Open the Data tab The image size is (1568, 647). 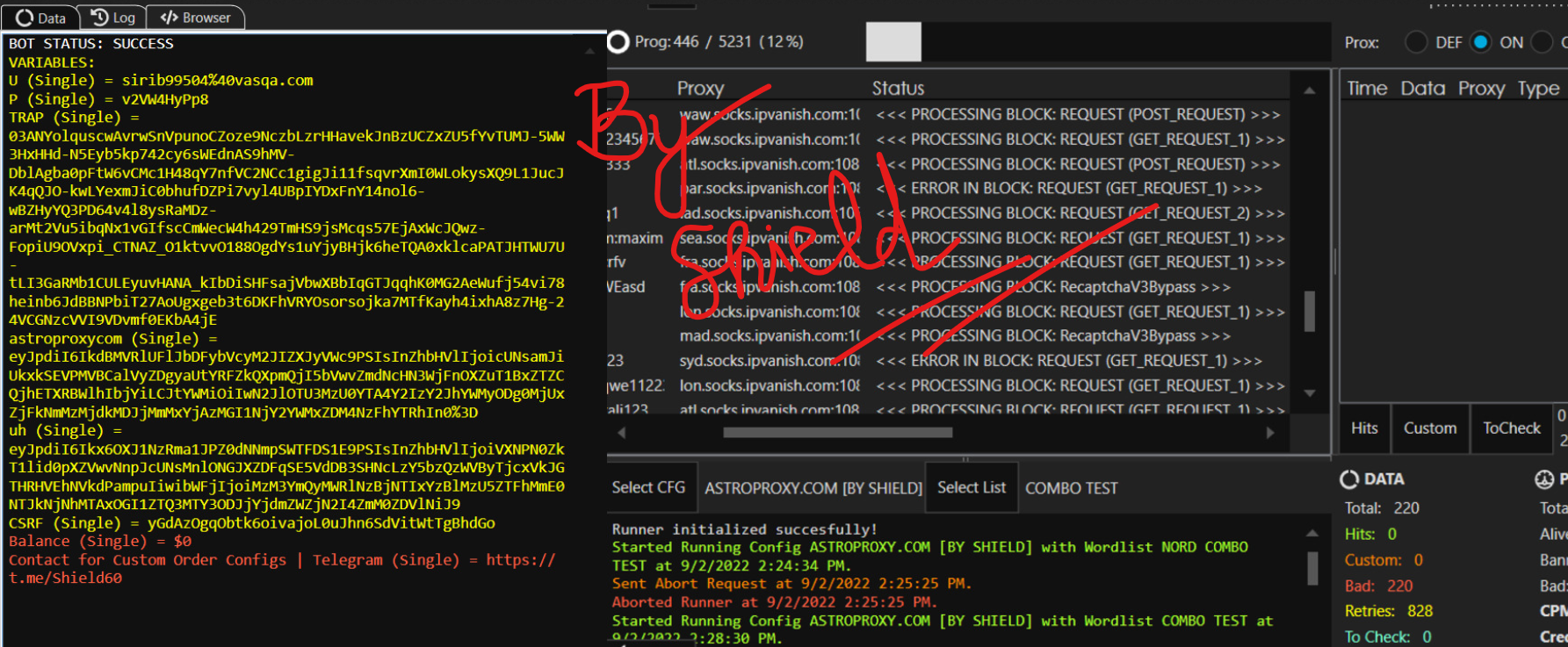click(40, 18)
